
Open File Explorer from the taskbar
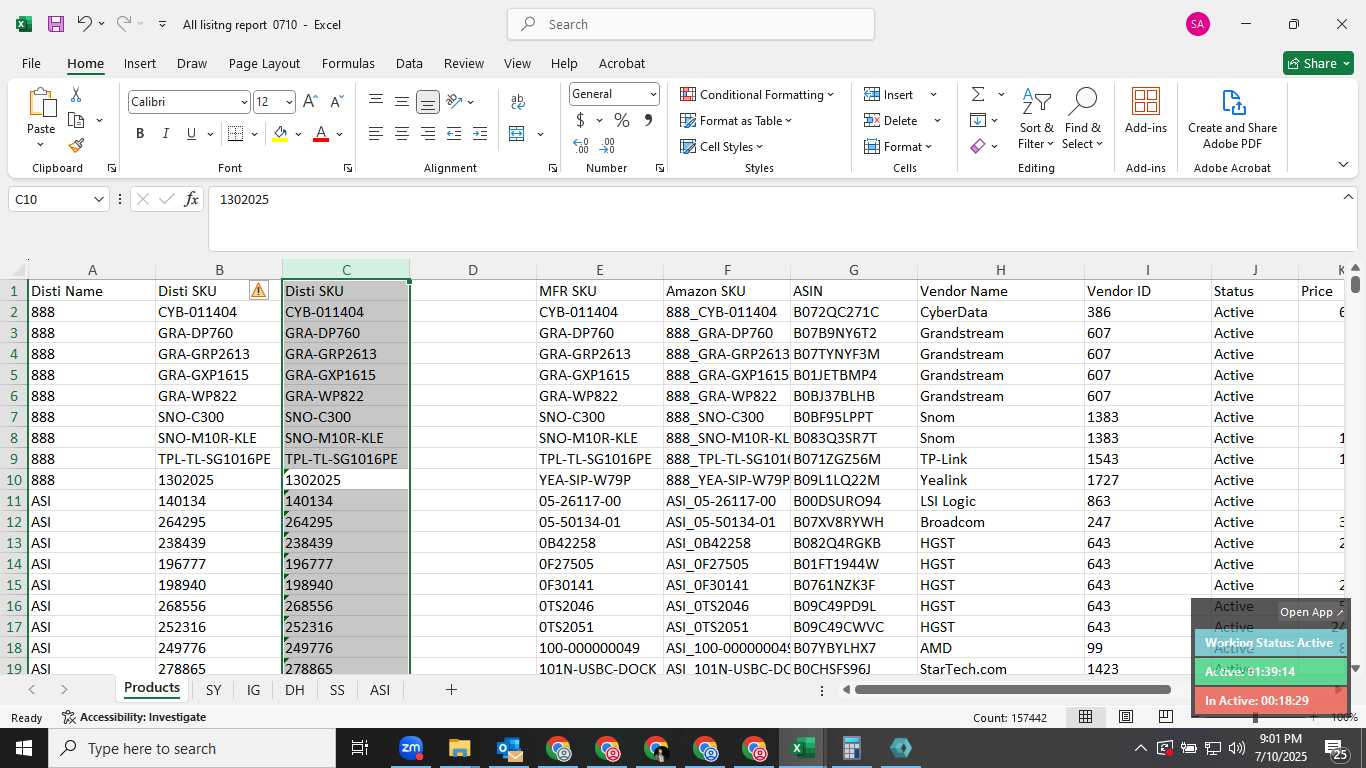coord(459,748)
